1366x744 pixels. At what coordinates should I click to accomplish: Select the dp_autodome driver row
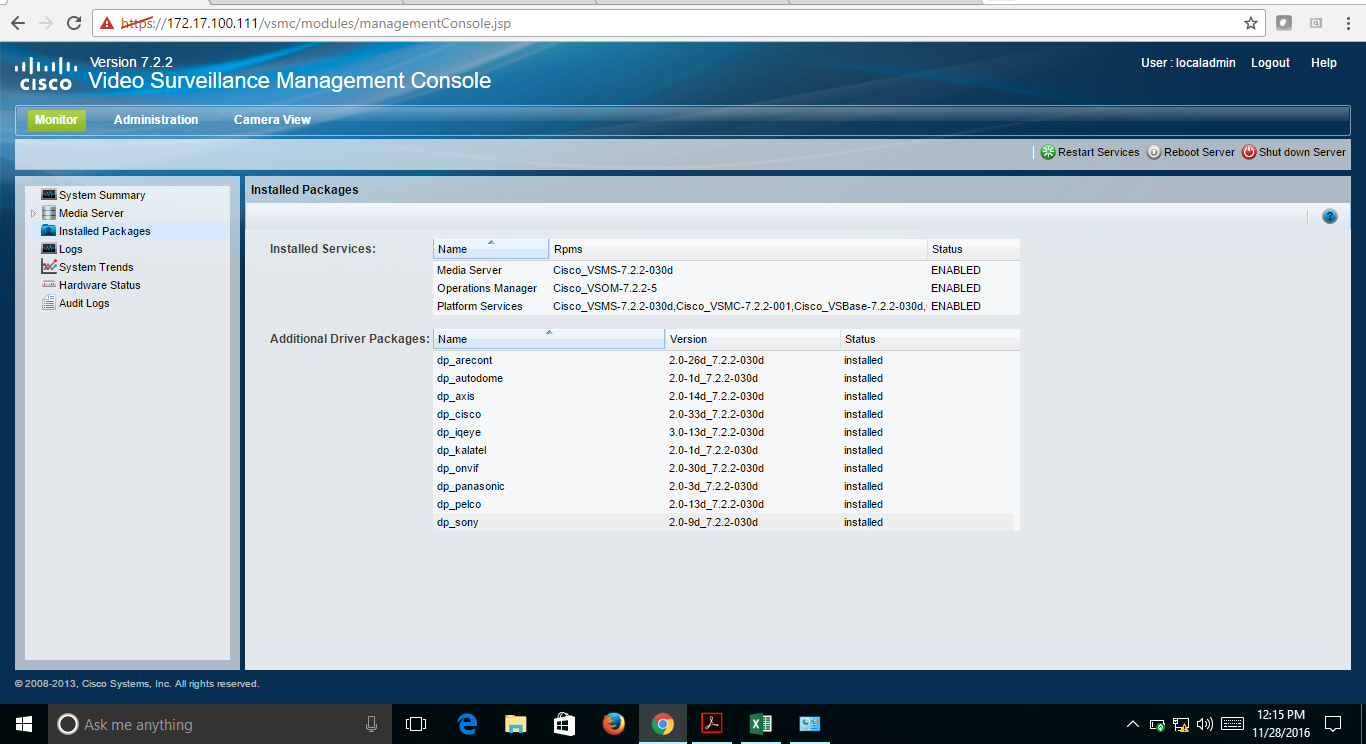726,378
